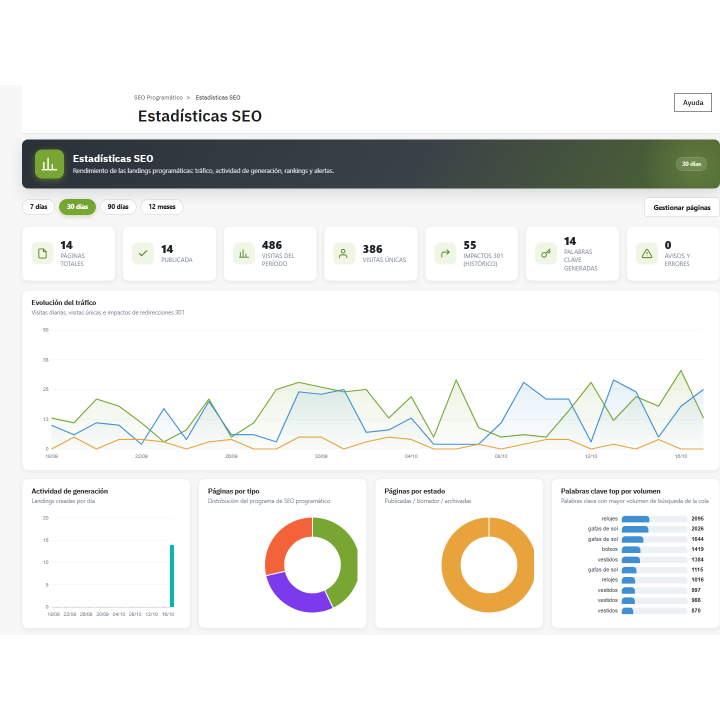The image size is (720, 720).
Task: Click the green bar-chart banner icon
Action: [x=49, y=164]
